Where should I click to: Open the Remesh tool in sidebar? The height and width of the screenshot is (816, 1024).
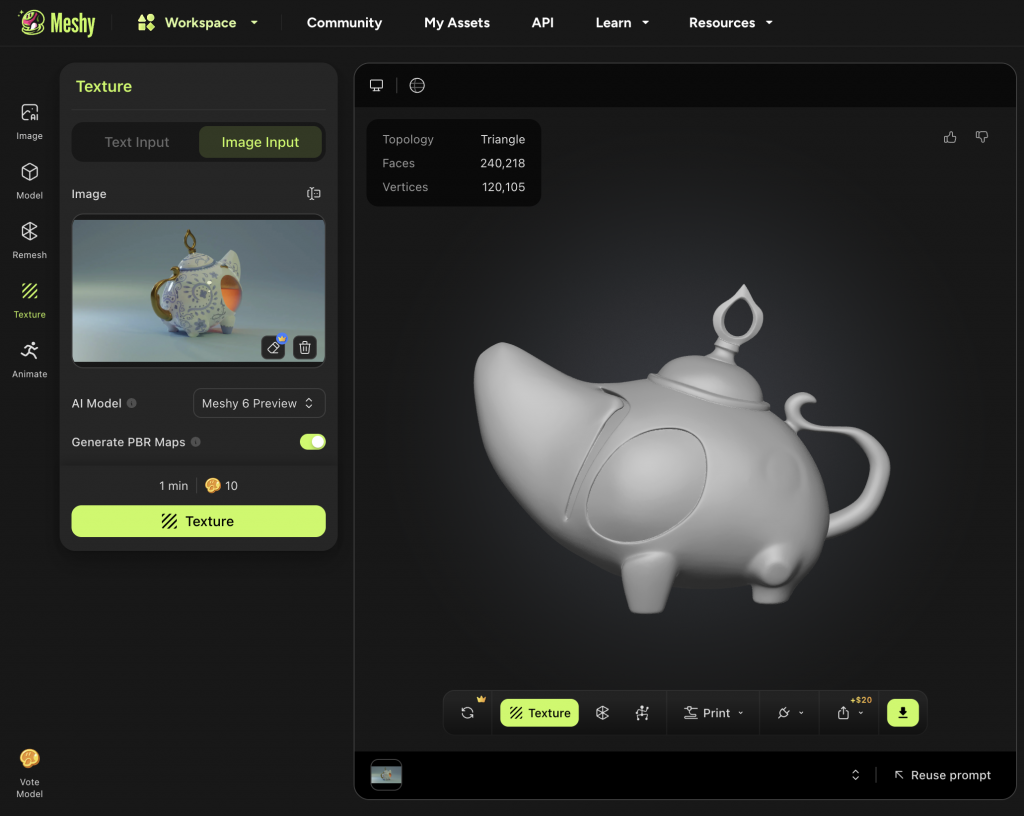tap(29, 240)
